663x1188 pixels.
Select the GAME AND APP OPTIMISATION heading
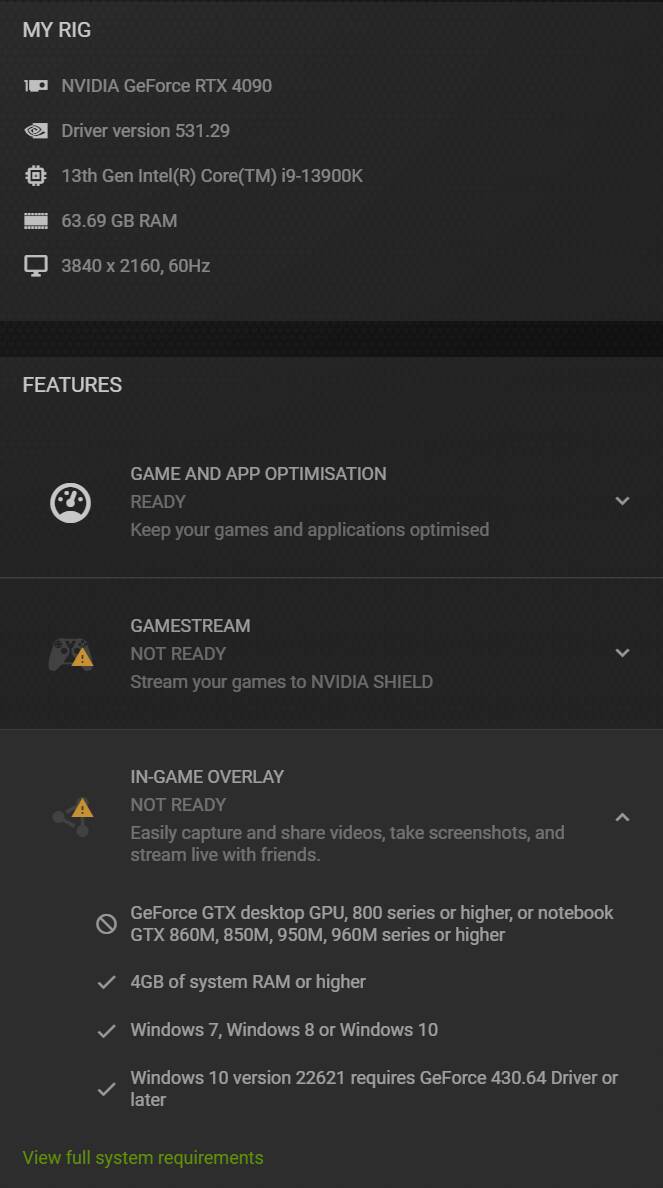[258, 474]
